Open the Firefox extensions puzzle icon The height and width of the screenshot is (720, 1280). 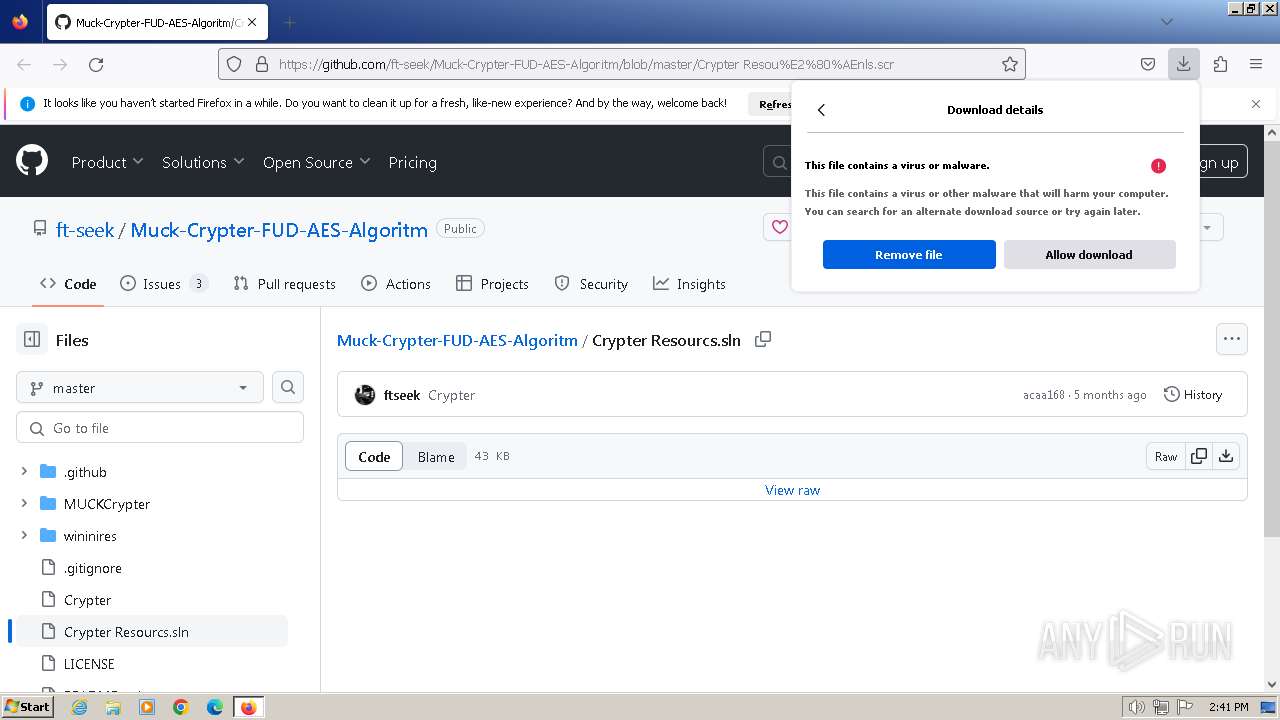coord(1220,64)
